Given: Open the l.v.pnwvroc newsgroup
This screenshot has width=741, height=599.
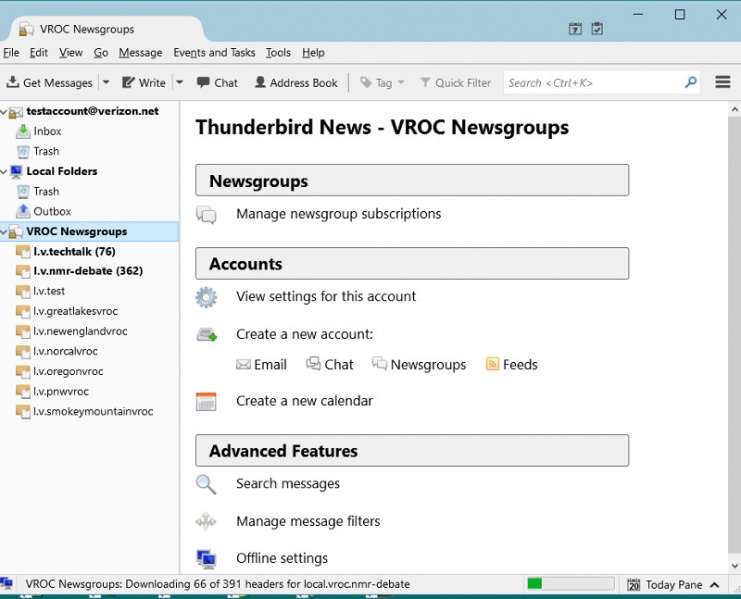Looking at the screenshot, I should click(60, 391).
